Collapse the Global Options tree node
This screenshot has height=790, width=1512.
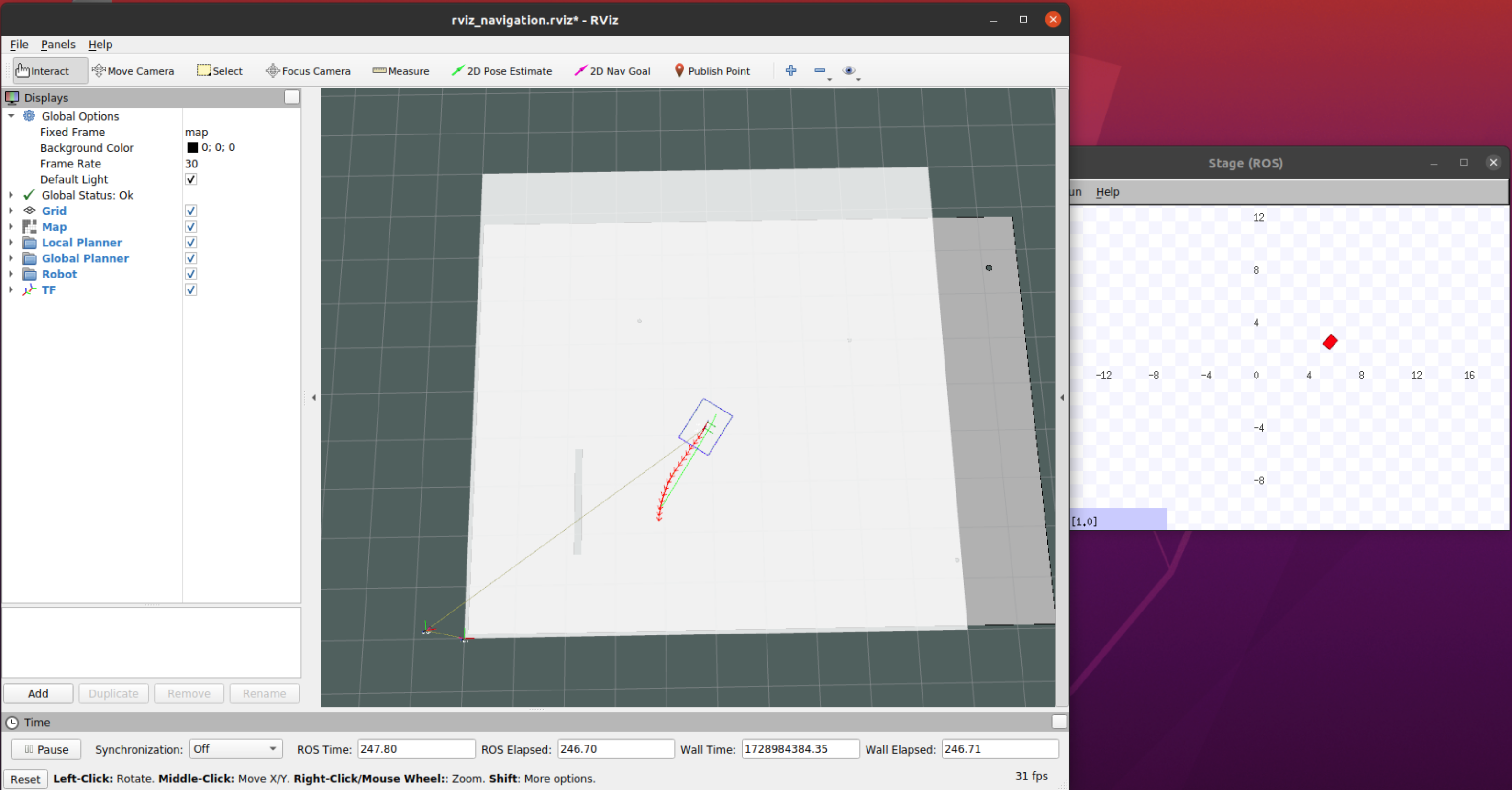click(x=11, y=116)
